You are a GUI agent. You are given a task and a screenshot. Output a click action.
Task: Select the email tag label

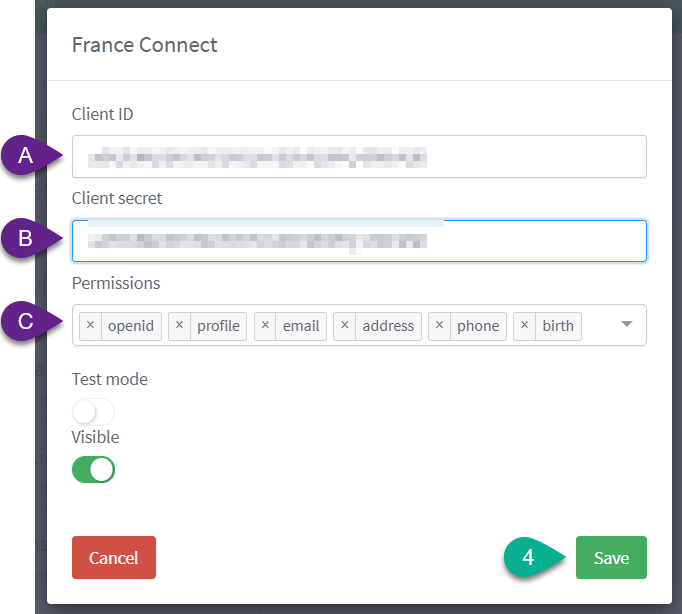[x=301, y=326]
